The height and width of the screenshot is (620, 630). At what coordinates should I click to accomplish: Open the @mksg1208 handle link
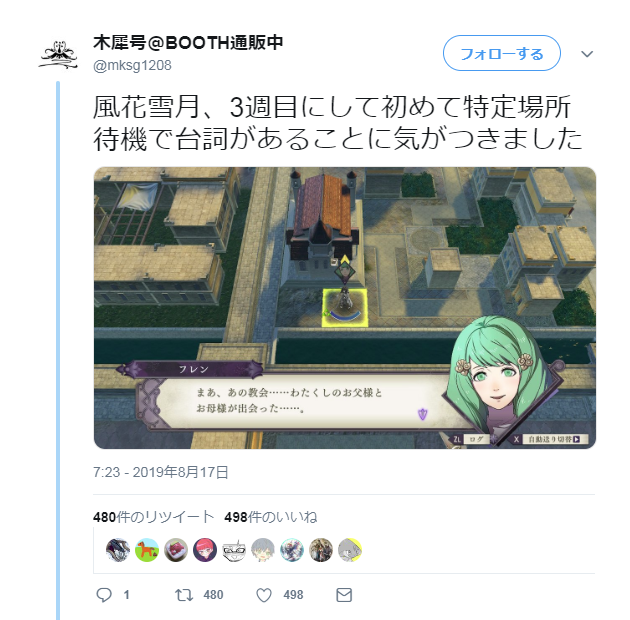click(132, 65)
